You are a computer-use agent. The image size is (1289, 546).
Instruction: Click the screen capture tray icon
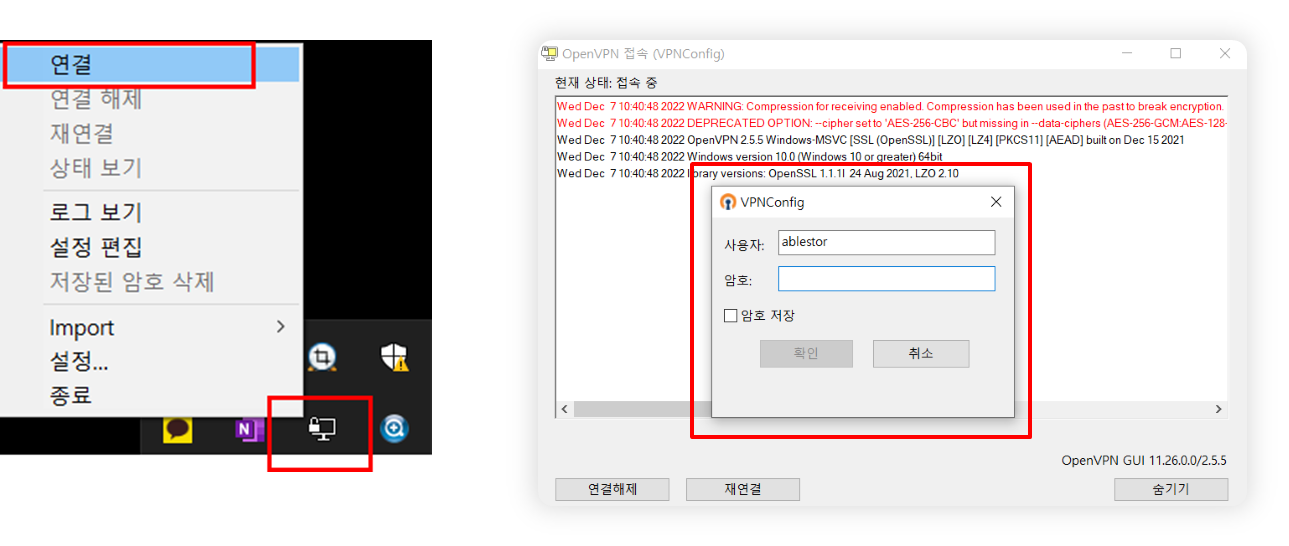[322, 357]
